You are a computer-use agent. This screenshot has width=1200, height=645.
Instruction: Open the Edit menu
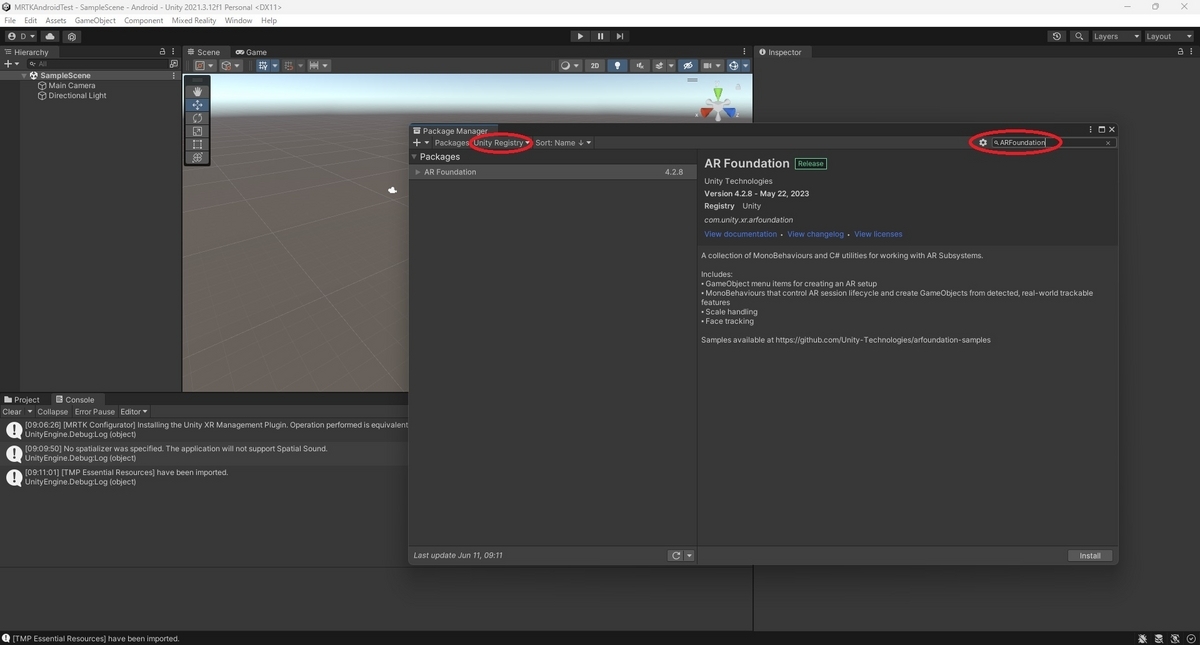click(31, 20)
